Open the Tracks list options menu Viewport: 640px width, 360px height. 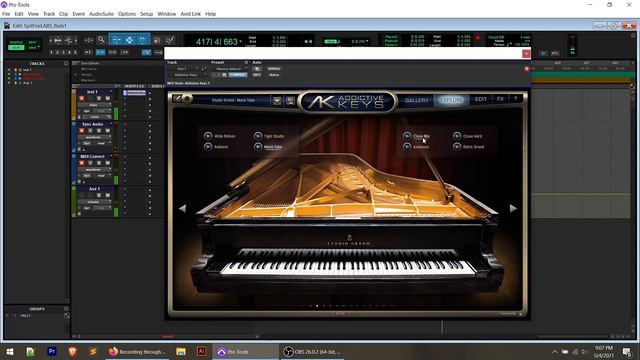point(66,64)
